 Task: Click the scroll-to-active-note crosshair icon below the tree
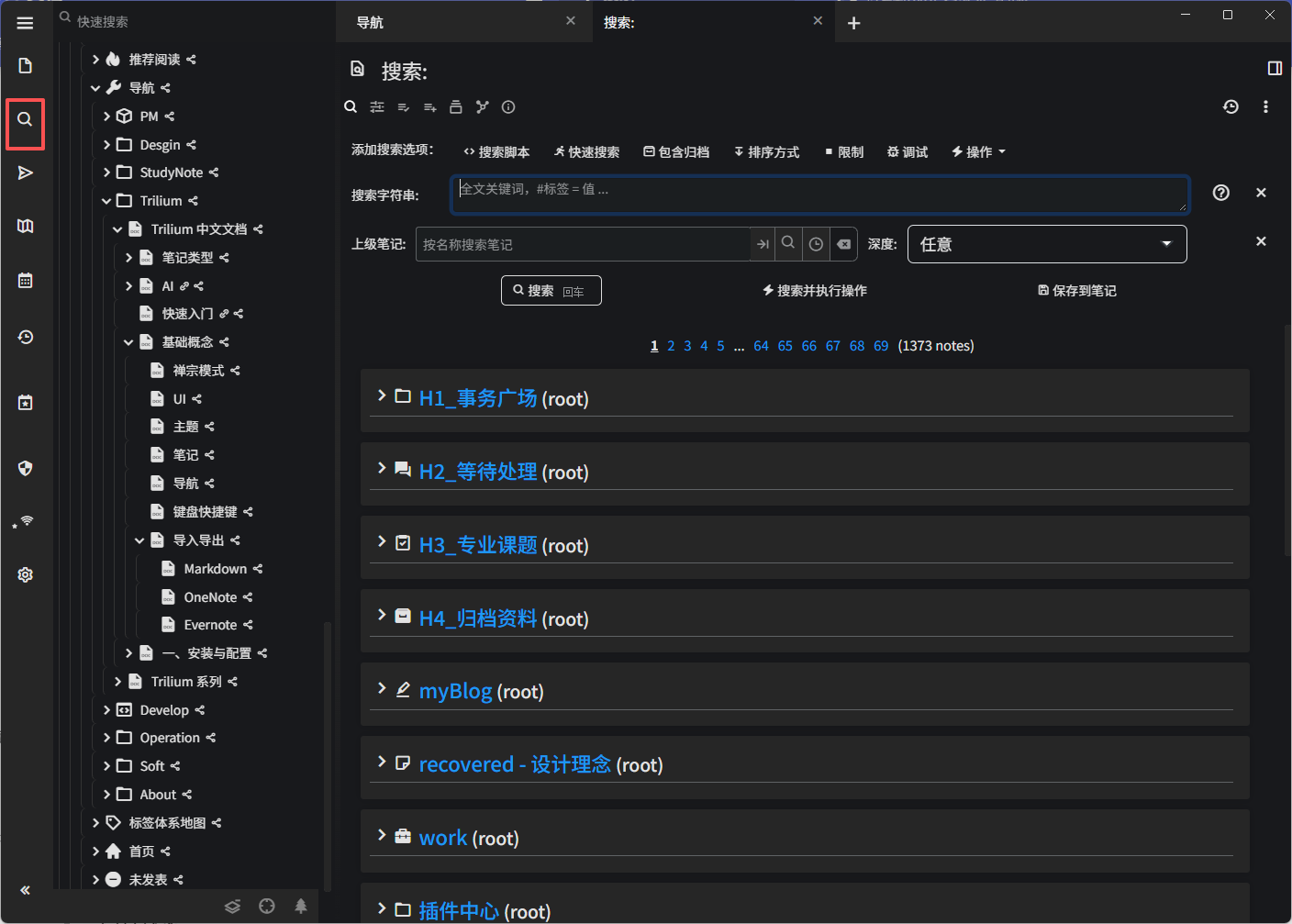point(267,907)
